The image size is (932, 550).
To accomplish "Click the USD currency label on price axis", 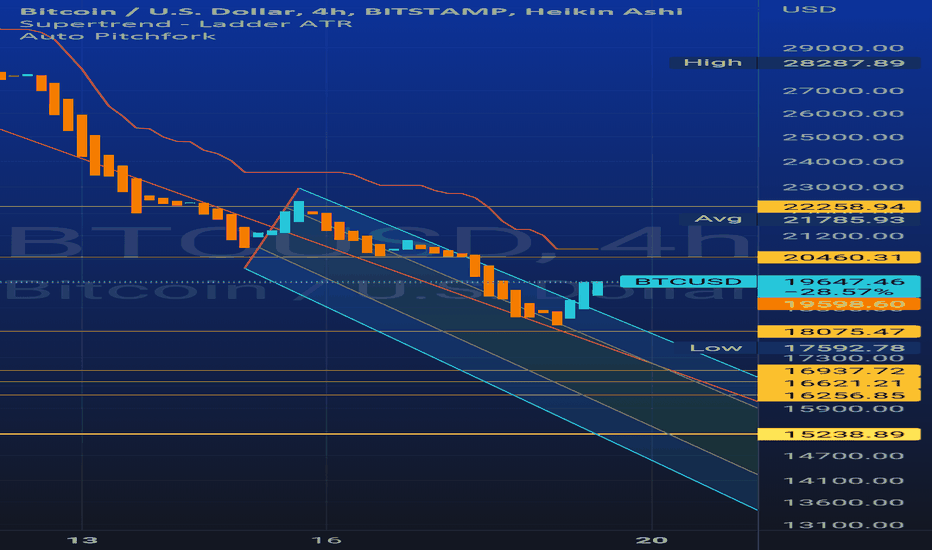I will (x=809, y=10).
